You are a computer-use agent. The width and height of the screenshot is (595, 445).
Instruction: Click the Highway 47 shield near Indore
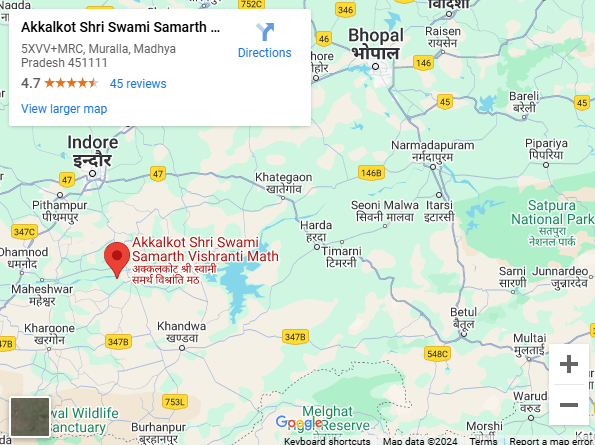pyautogui.click(x=67, y=179)
